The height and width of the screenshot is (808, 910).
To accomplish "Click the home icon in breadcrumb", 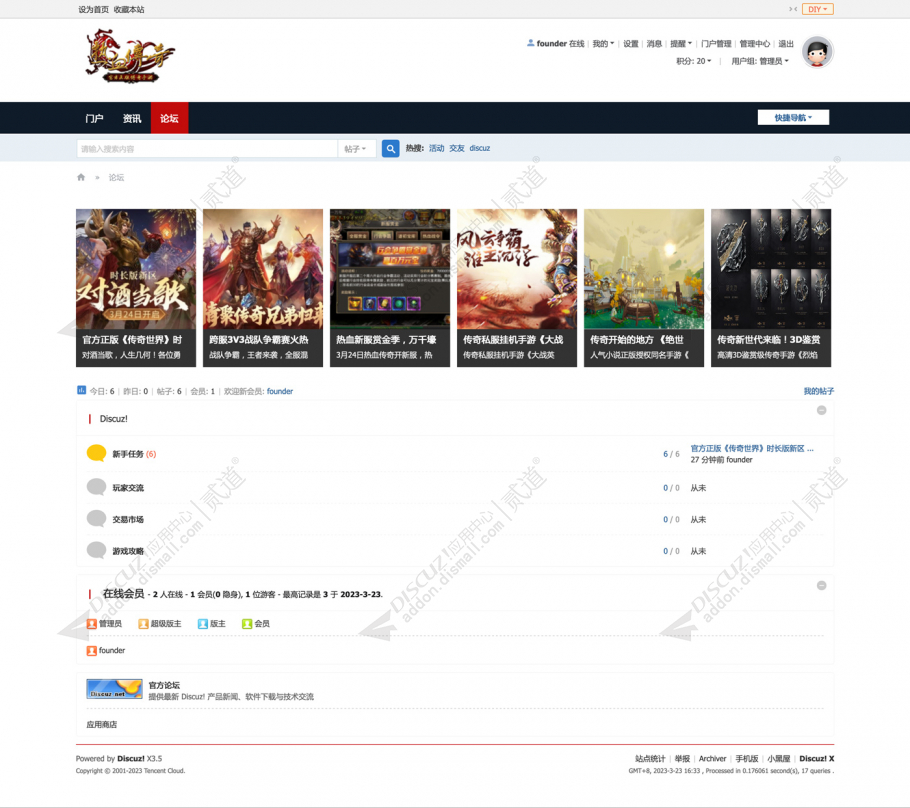I will [81, 177].
